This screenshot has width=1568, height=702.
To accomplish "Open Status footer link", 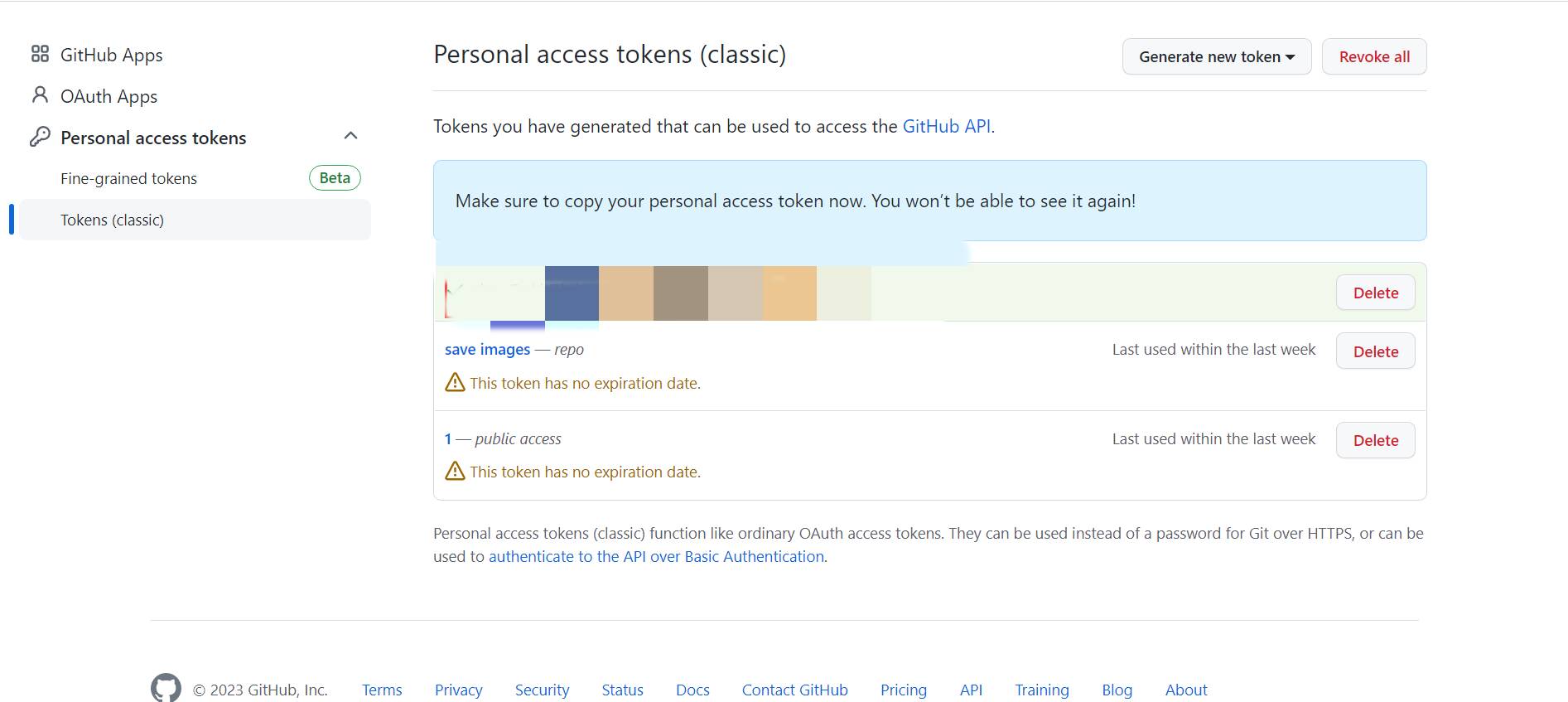I will coord(622,690).
